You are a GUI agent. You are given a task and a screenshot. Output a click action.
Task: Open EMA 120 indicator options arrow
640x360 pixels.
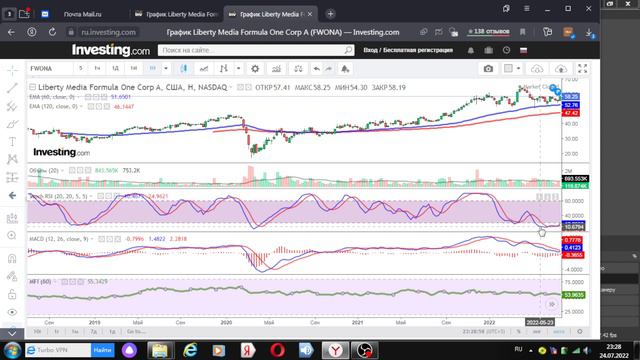(x=81, y=107)
